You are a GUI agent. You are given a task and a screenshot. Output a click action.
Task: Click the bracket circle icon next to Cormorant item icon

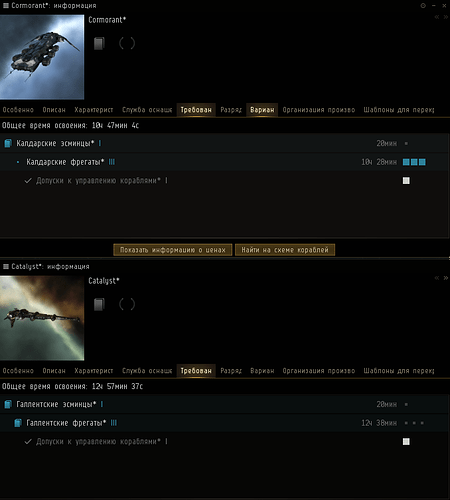click(x=127, y=43)
